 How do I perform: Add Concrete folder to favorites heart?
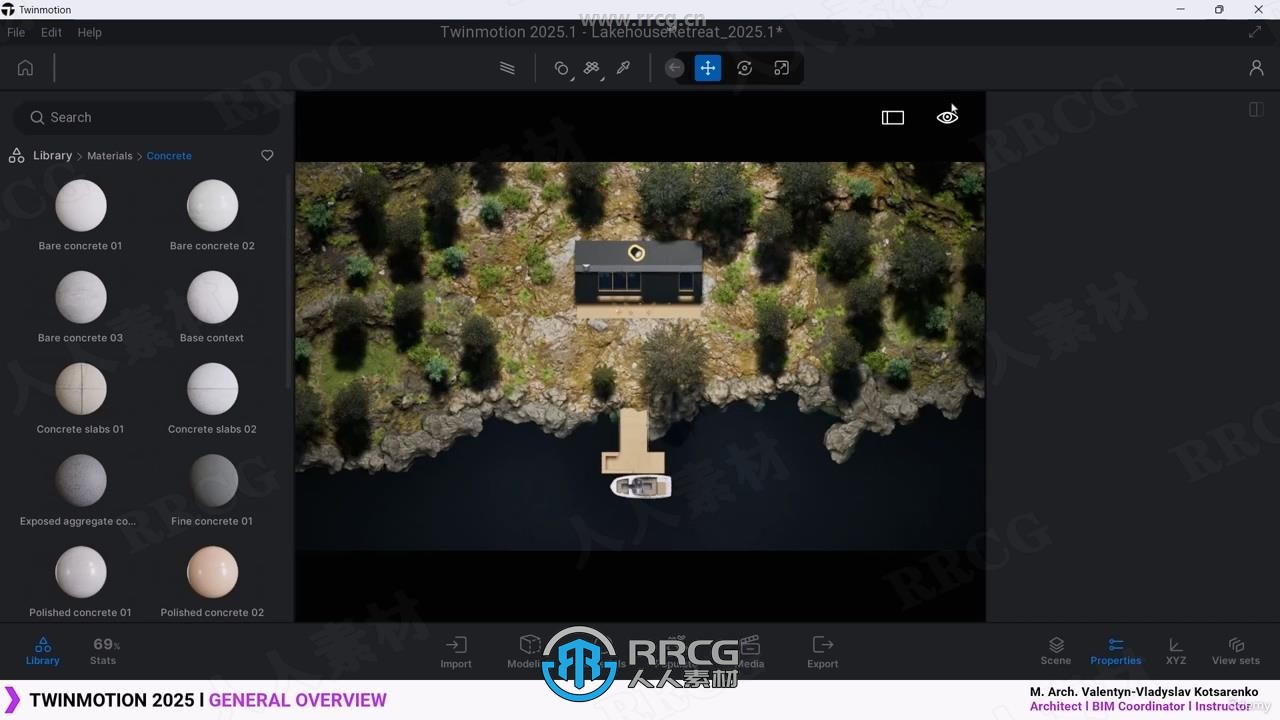(x=267, y=155)
